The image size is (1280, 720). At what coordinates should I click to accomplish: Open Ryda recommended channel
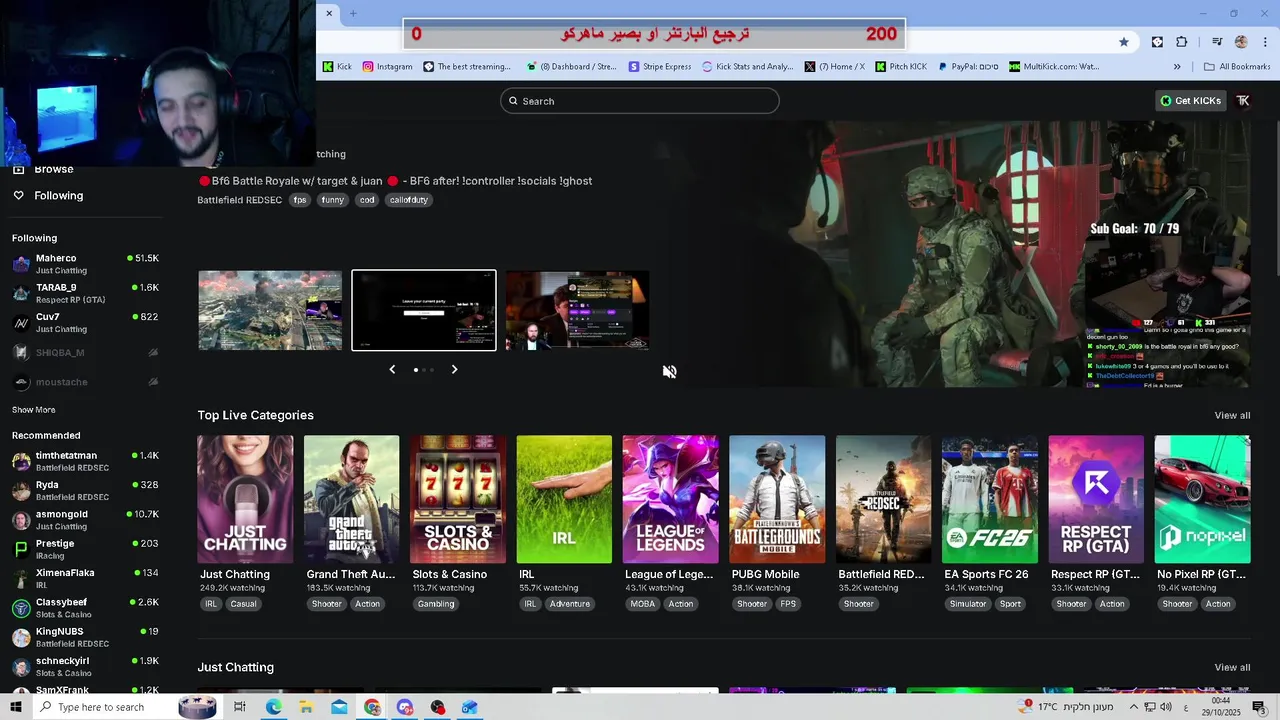[85, 490]
